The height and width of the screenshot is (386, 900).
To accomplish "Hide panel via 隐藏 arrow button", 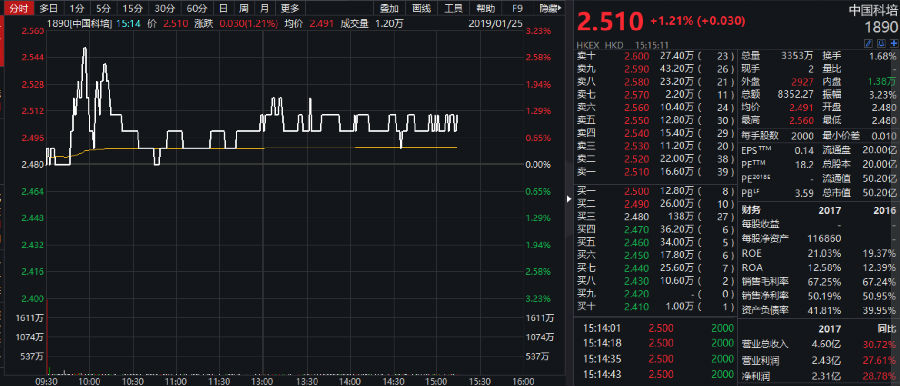I will (x=550, y=8).
